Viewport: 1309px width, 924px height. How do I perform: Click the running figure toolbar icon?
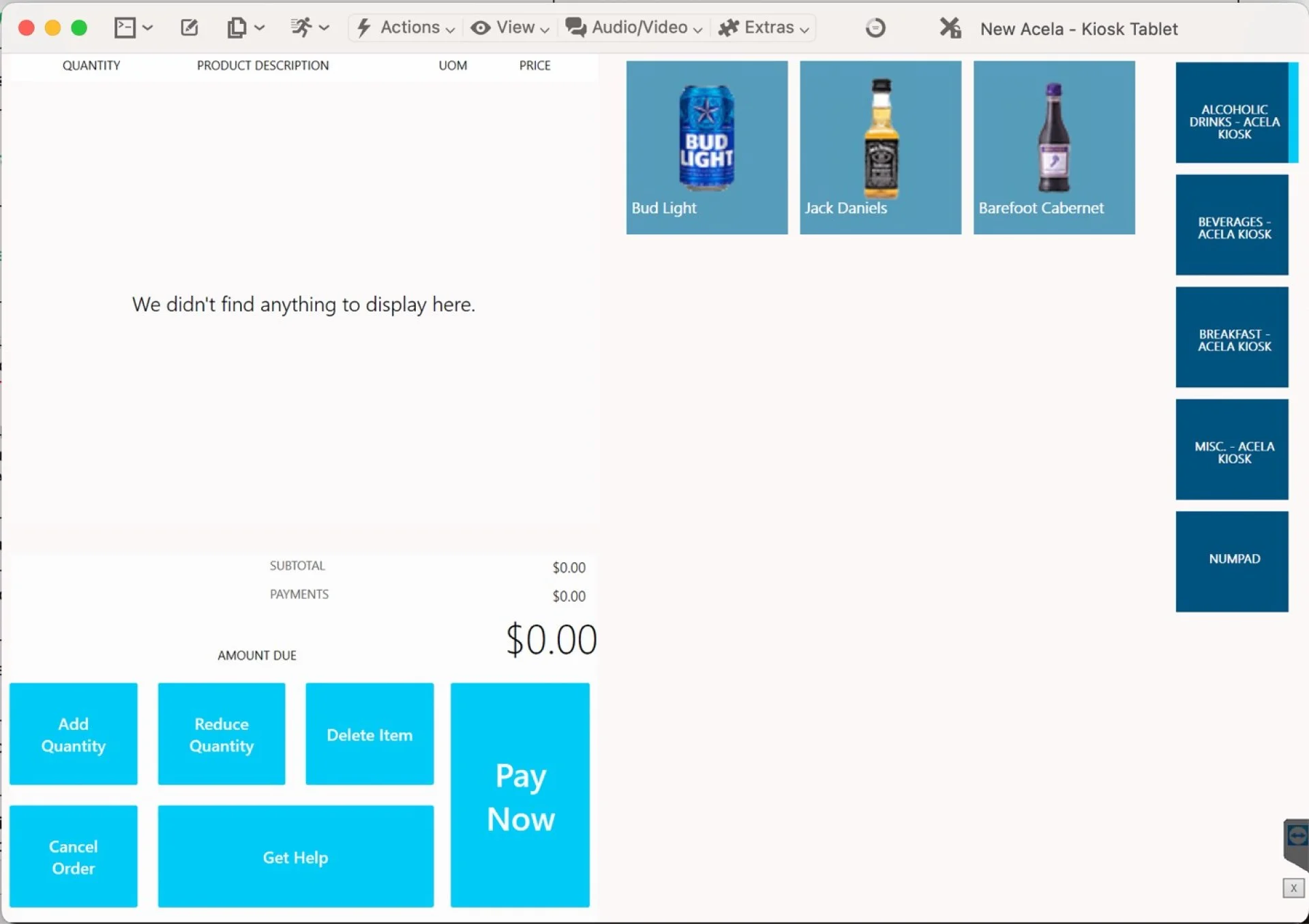pos(301,28)
